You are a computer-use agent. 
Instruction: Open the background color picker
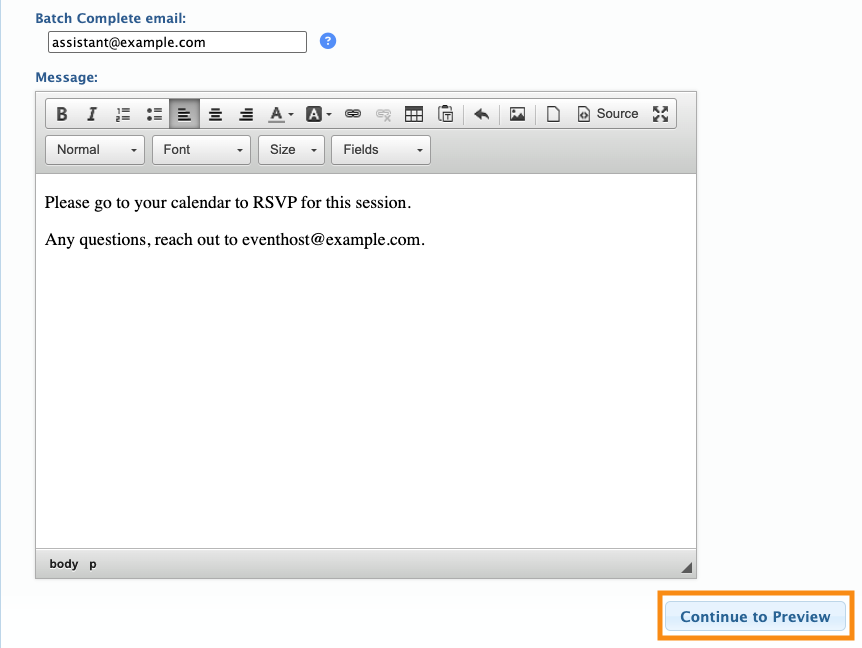(318, 114)
